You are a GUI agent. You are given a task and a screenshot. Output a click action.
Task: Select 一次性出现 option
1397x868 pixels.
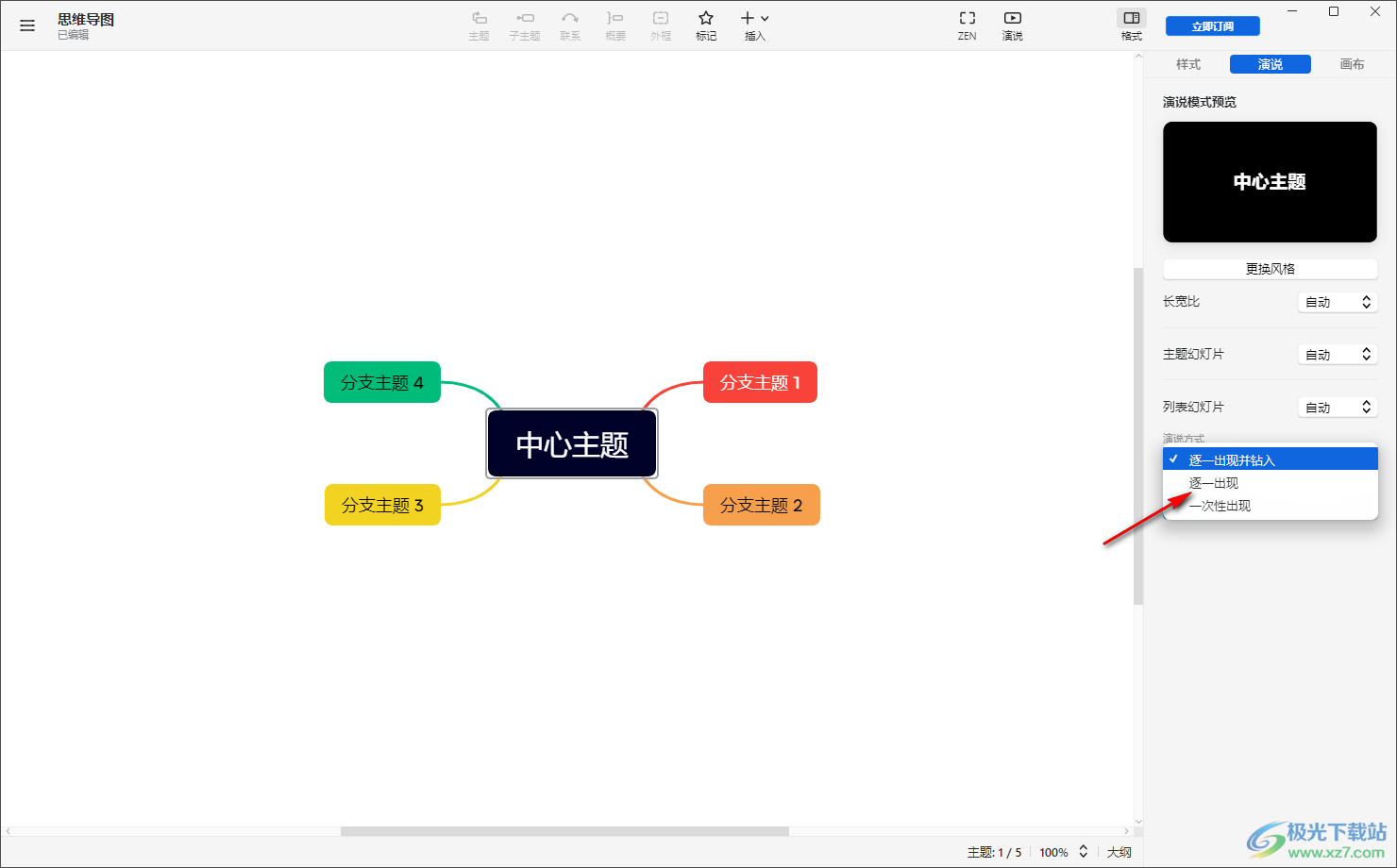1271,506
